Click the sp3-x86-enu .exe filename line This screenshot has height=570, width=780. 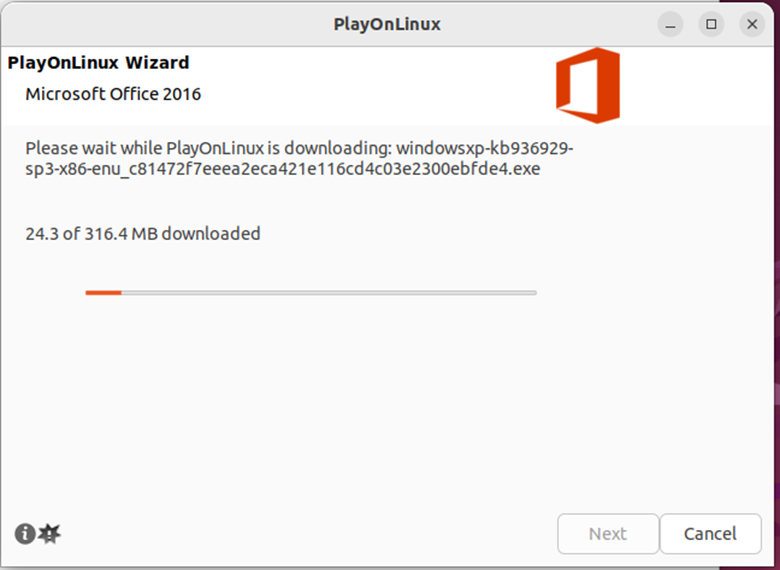coord(282,169)
